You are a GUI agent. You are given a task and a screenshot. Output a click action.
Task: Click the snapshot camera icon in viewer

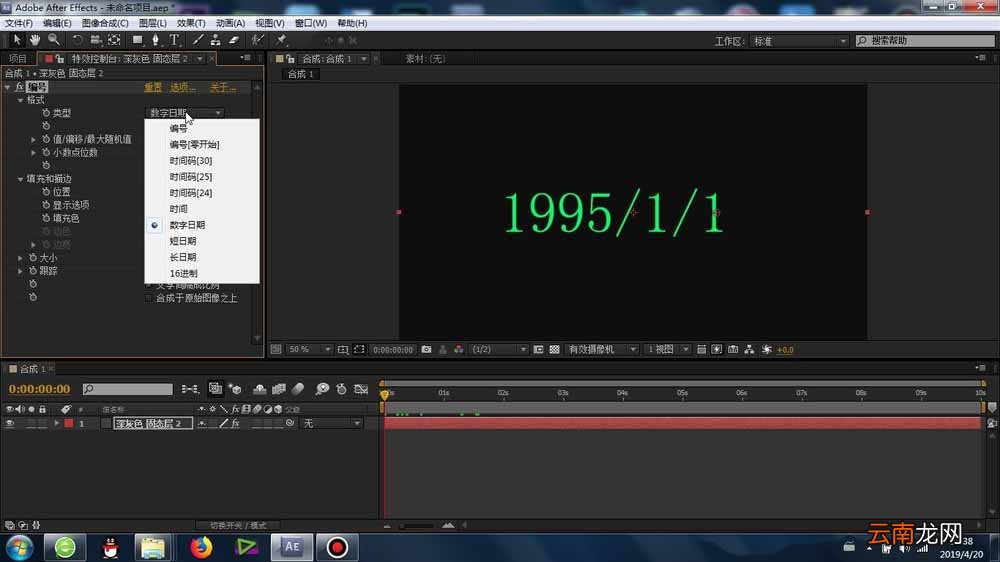(x=427, y=350)
